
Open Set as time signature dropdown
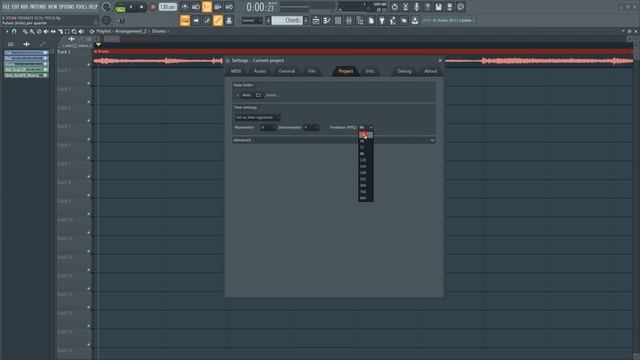(x=257, y=118)
